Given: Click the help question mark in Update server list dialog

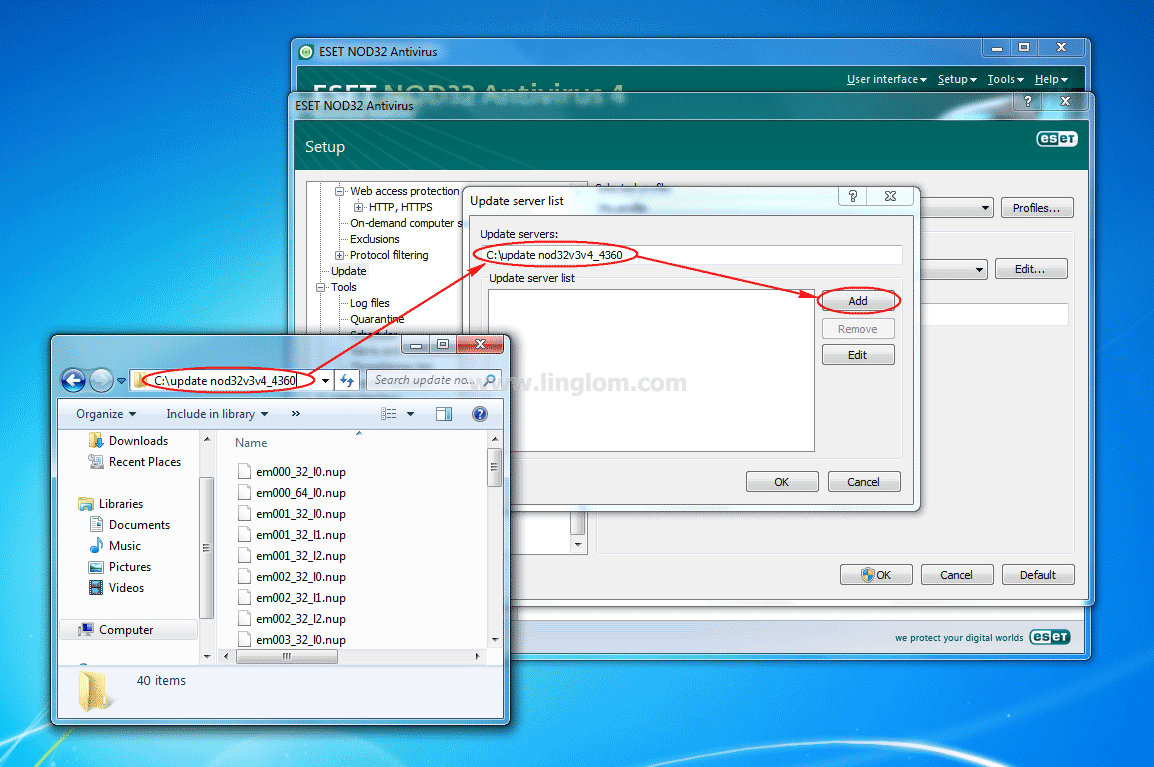Looking at the screenshot, I should coord(853,196).
